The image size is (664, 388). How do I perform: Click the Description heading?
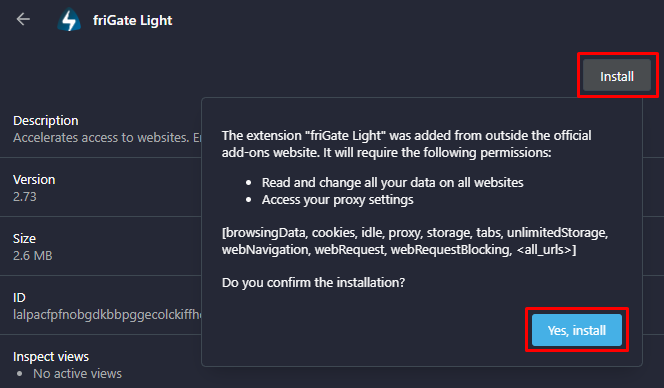(46, 121)
